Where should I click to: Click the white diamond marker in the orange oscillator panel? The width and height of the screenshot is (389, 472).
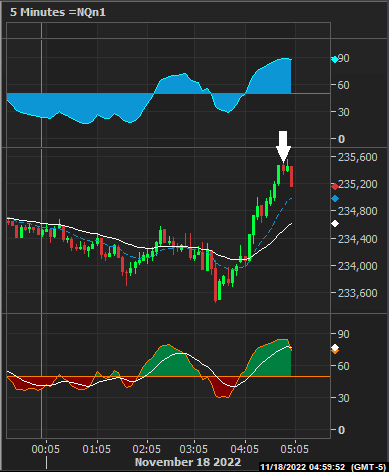[x=335, y=348]
